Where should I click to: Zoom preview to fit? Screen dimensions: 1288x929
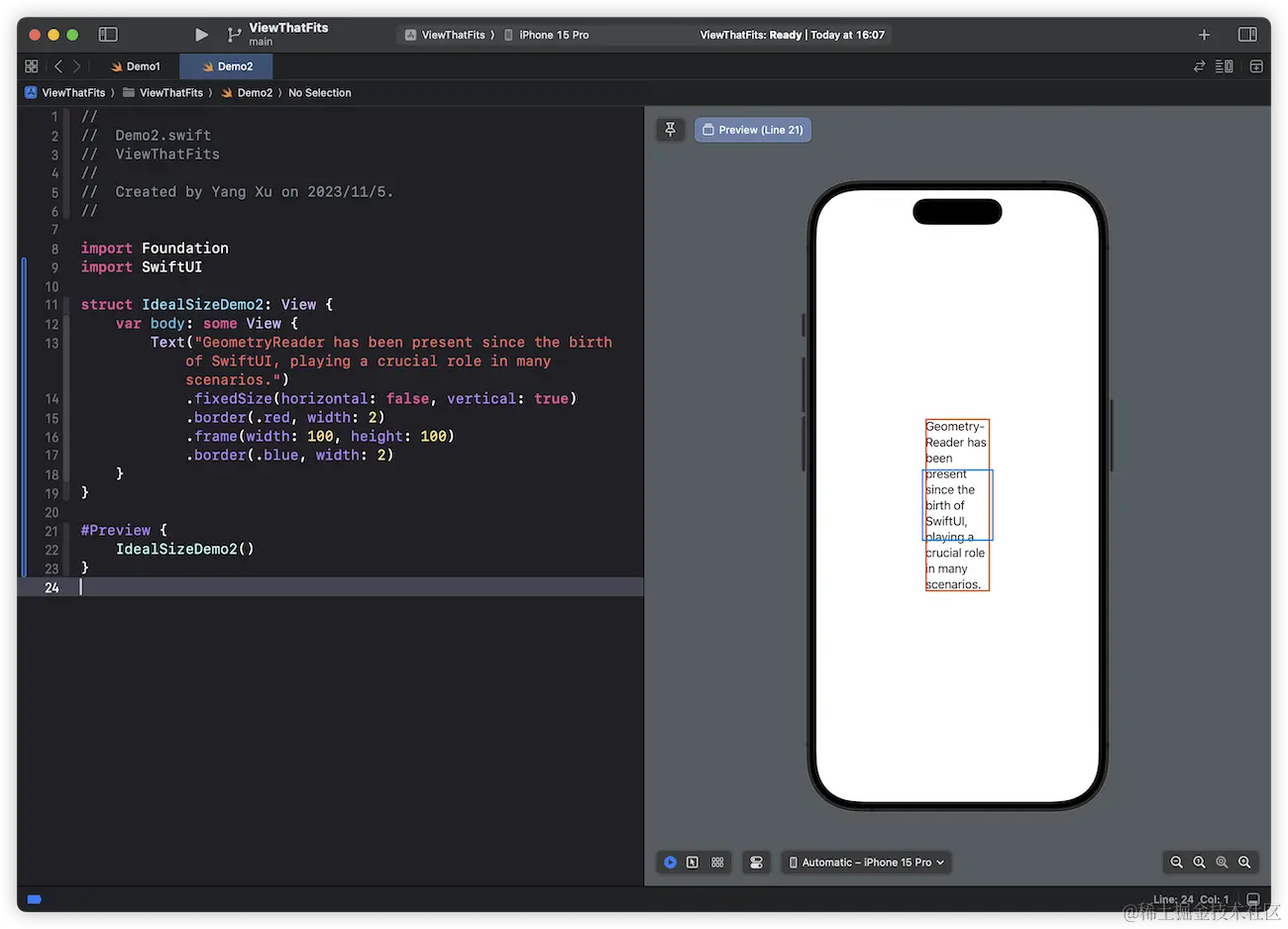point(1222,863)
